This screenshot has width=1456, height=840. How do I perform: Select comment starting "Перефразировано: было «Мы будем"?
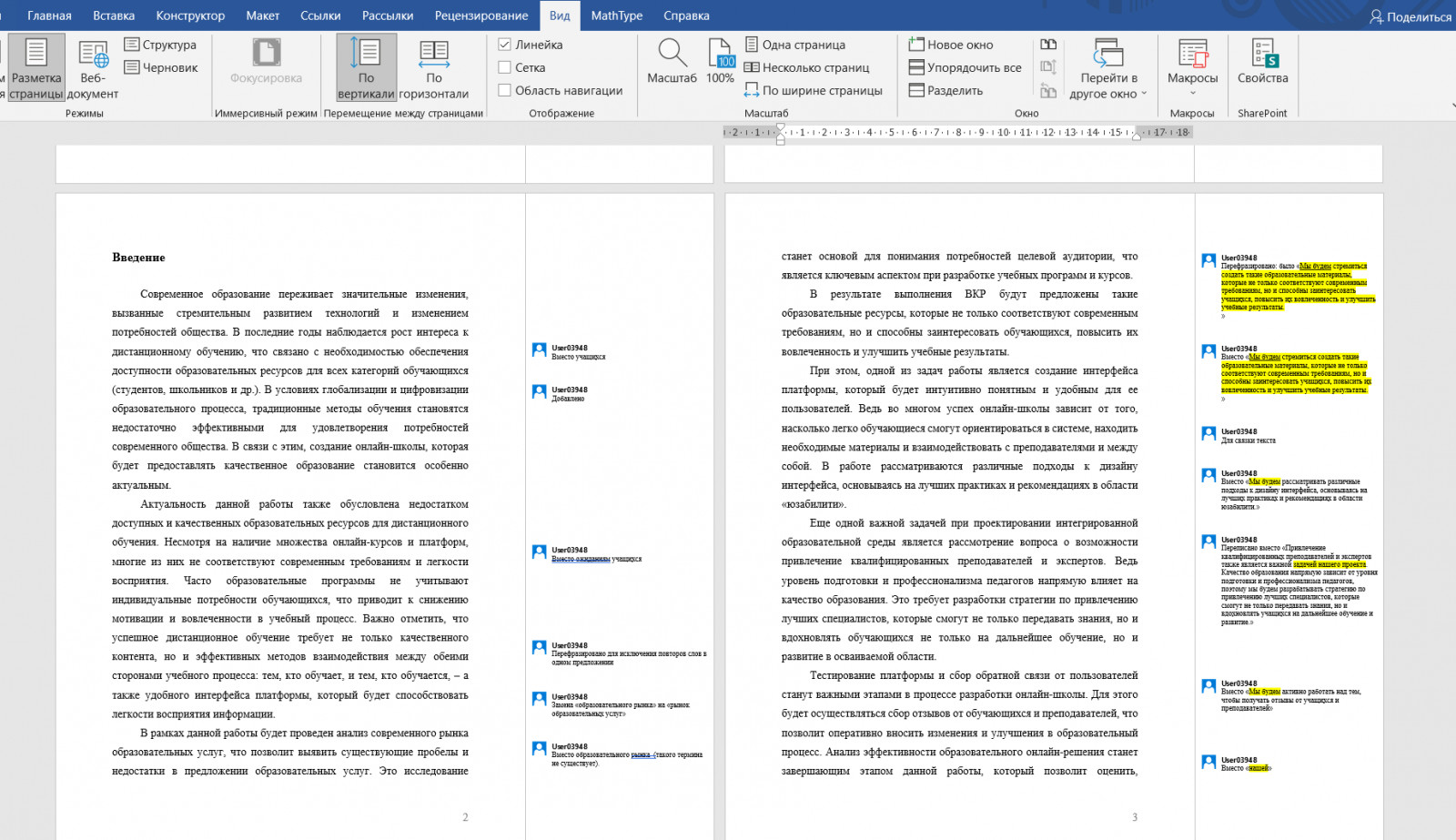pos(1289,287)
